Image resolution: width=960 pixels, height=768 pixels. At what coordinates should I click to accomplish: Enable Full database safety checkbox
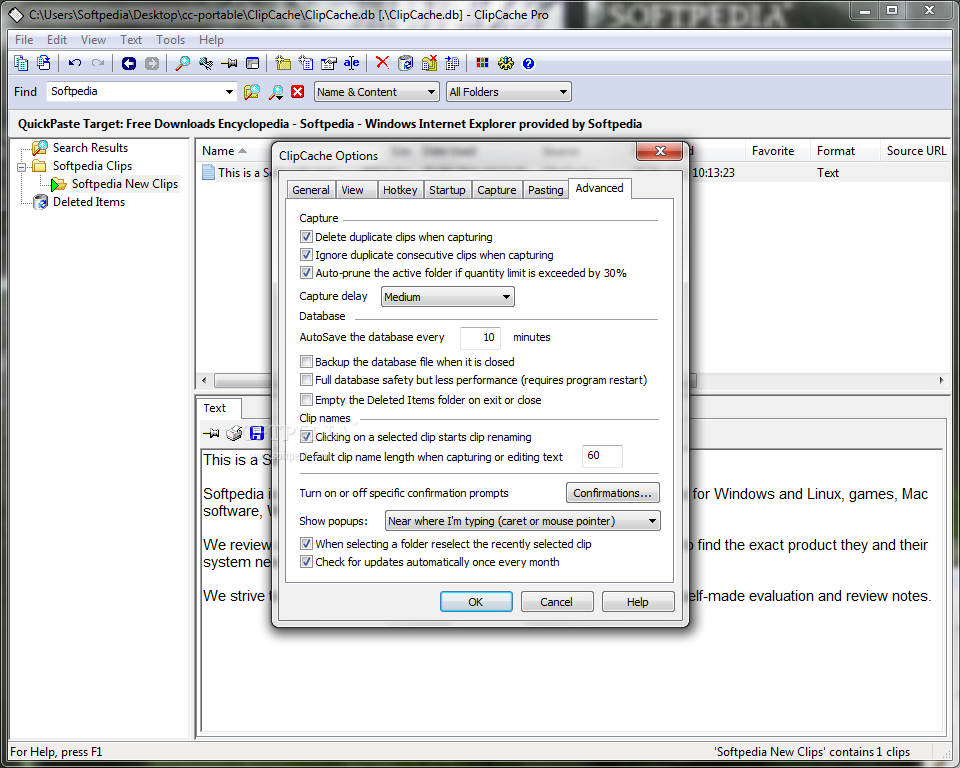click(306, 380)
